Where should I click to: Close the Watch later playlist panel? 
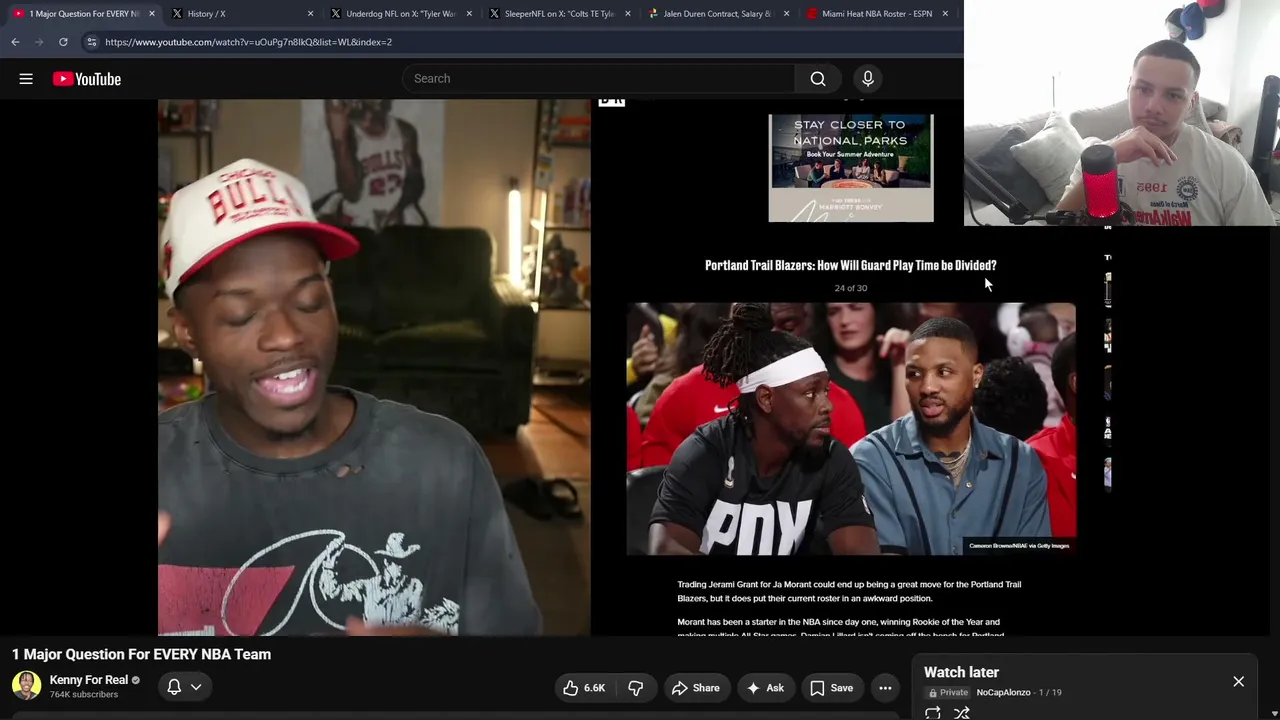point(1238,682)
